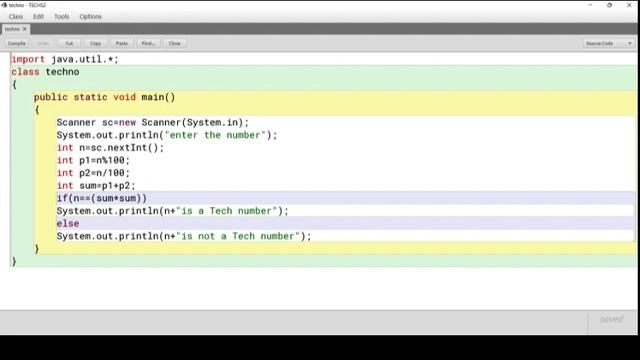Close the techno tab with its X
The width and height of the screenshot is (640, 360).
[24, 29]
